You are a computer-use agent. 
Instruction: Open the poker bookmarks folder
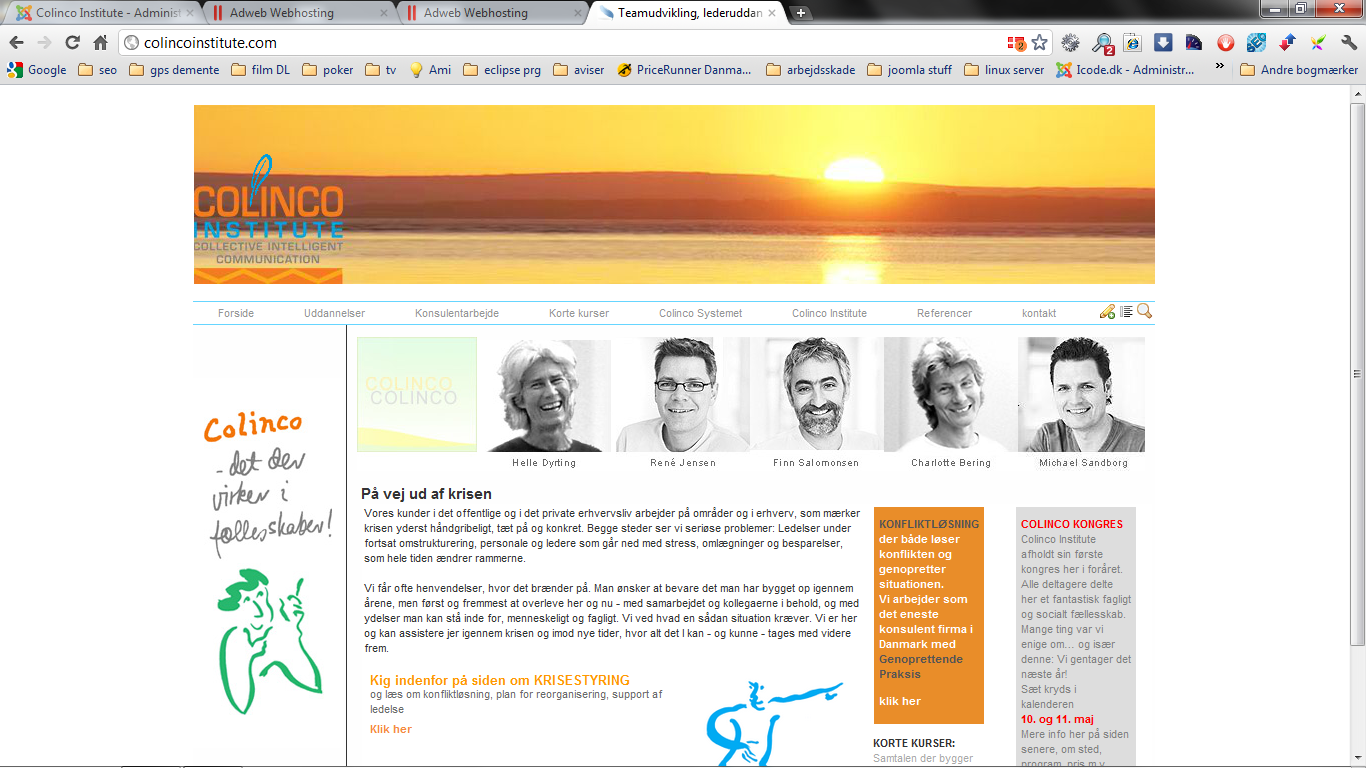coord(328,70)
